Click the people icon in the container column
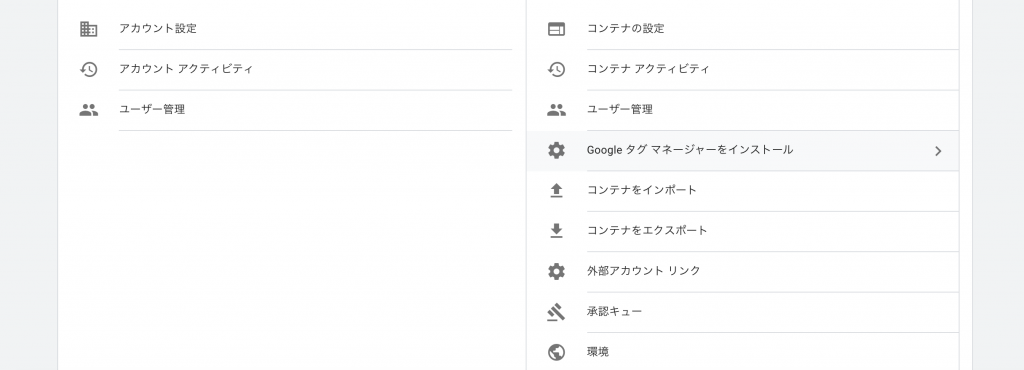Viewport: 1024px width, 370px height. 556,110
